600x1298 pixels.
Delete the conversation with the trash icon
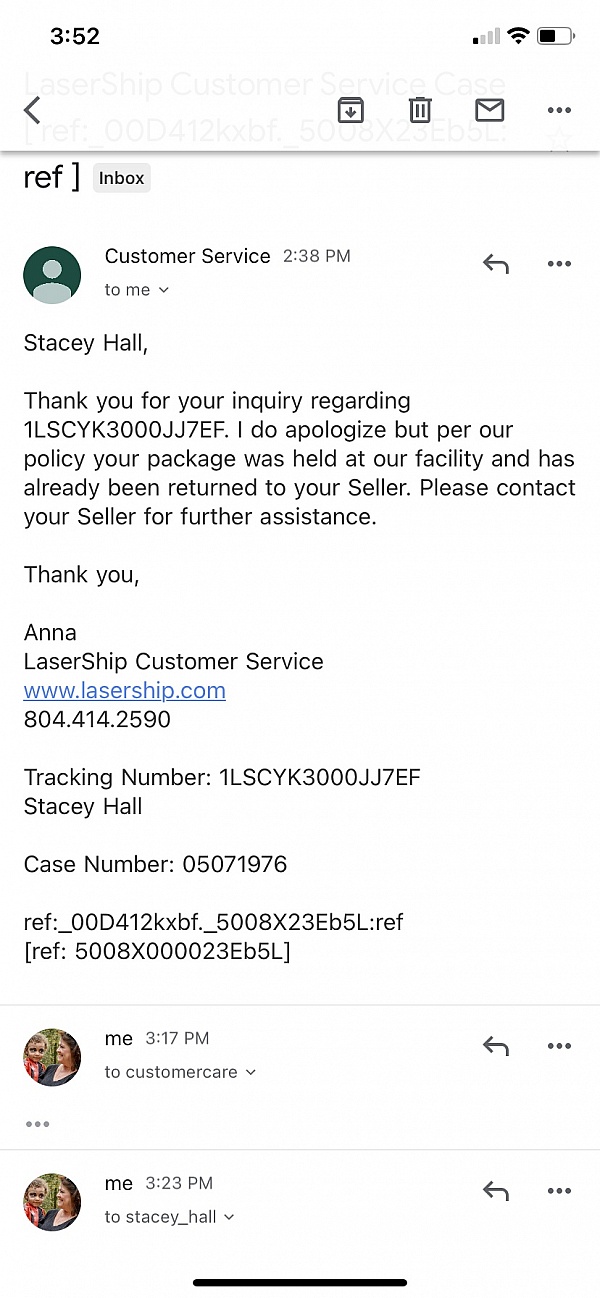pyautogui.click(x=420, y=110)
